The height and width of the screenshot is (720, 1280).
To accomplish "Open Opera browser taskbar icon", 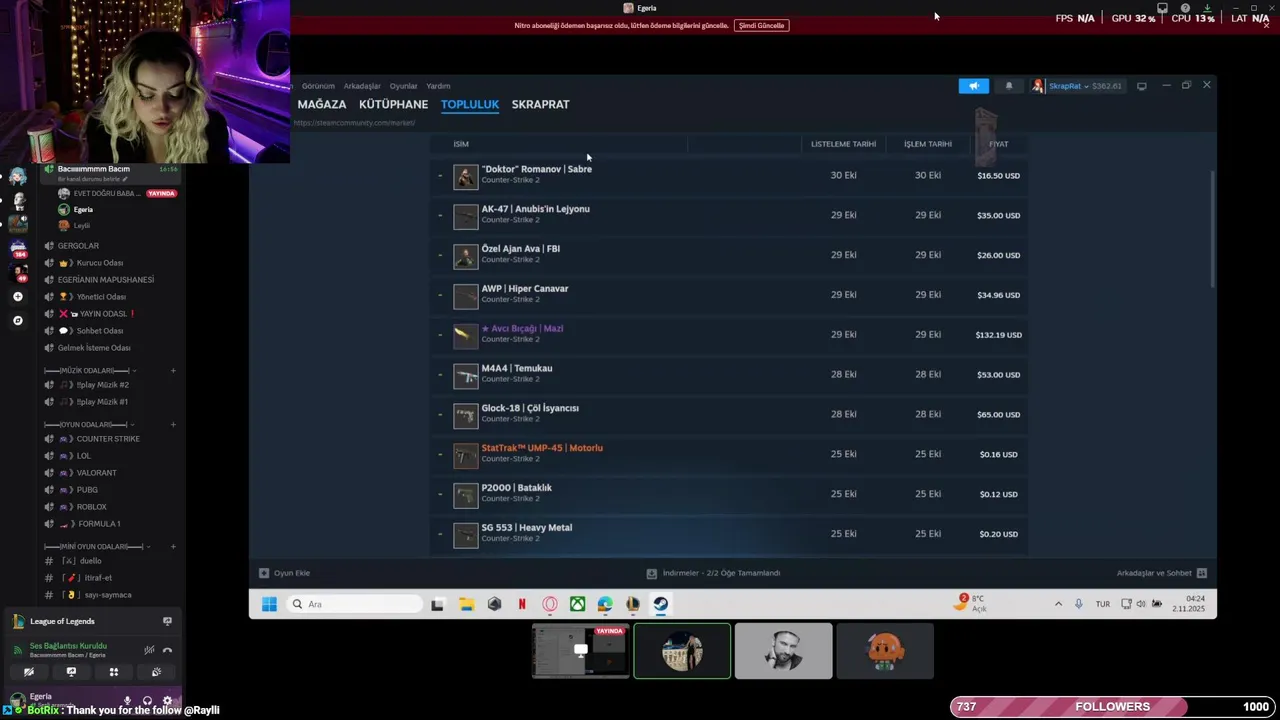I will 550,604.
